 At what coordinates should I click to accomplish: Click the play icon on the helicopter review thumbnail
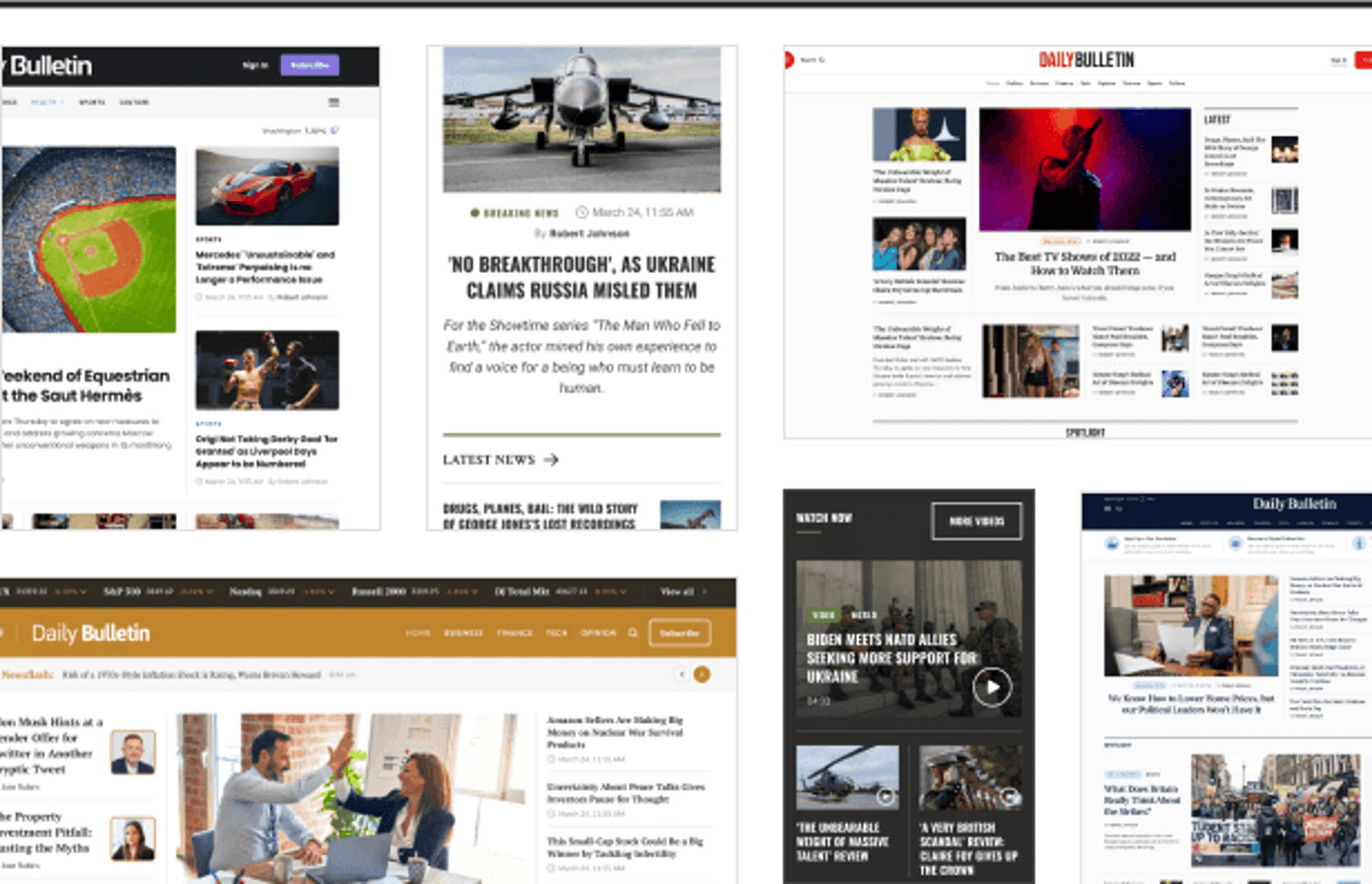tap(886, 795)
